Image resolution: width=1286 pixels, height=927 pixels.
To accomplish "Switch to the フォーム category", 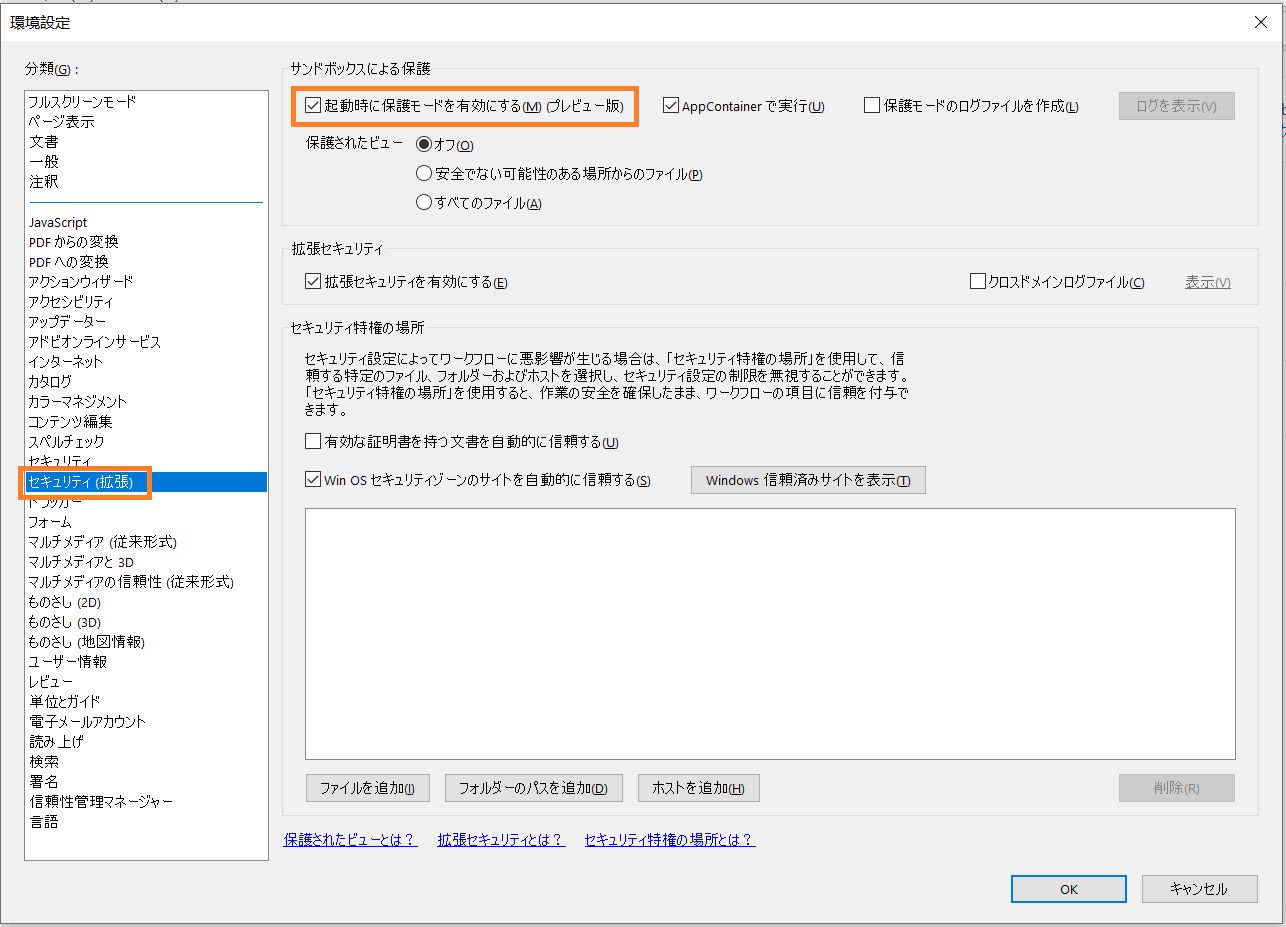I will tap(49, 522).
